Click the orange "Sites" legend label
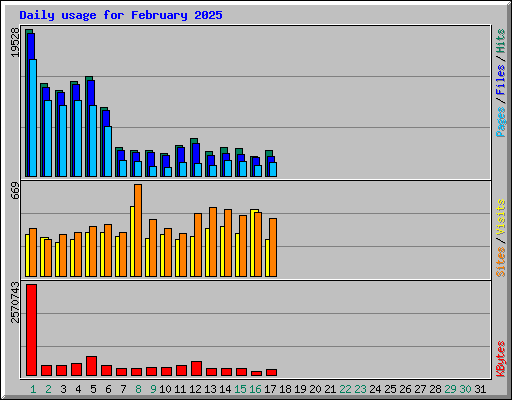Image resolution: width=512 pixels, height=400 pixels. [500, 262]
